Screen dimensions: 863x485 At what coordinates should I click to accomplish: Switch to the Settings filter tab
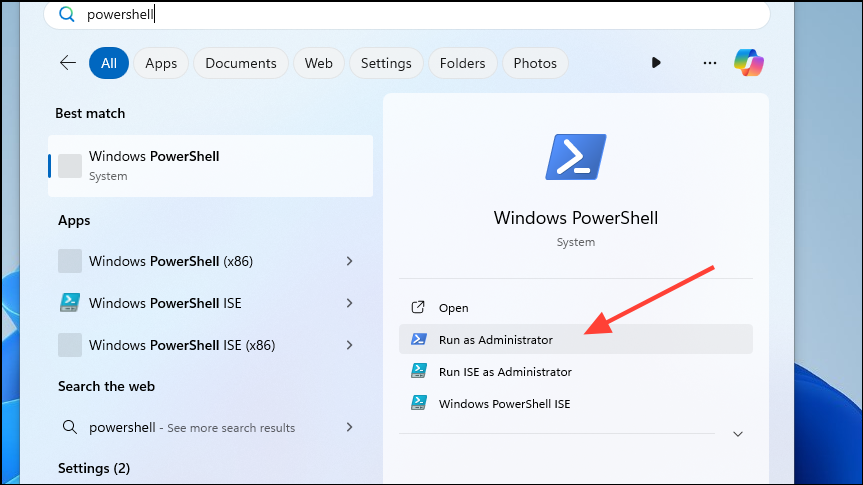tap(386, 63)
